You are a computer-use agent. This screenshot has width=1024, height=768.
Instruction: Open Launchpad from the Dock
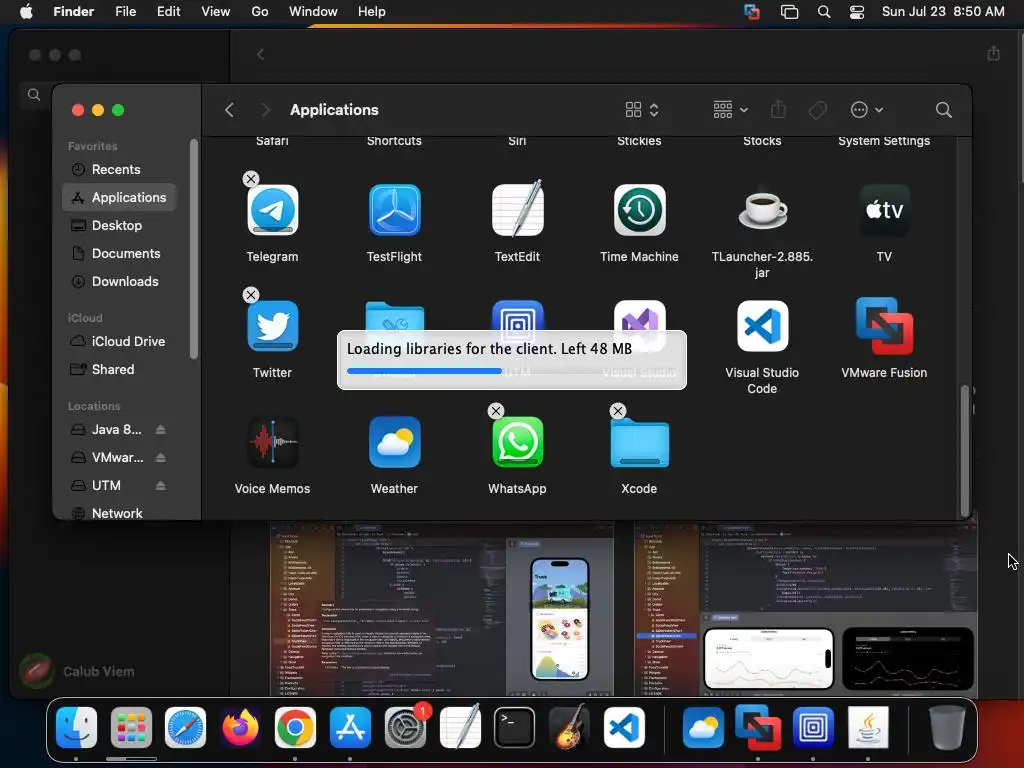tap(131, 728)
